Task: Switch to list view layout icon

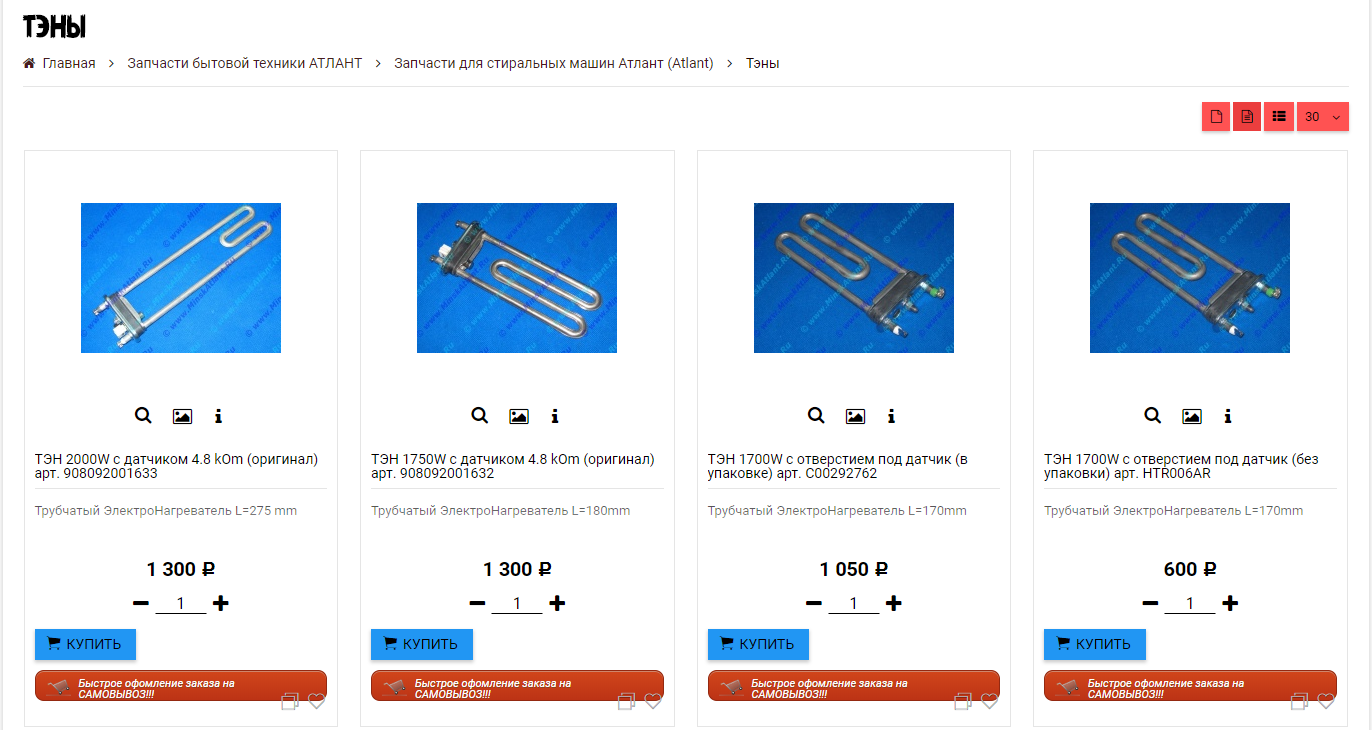Action: [x=1278, y=117]
